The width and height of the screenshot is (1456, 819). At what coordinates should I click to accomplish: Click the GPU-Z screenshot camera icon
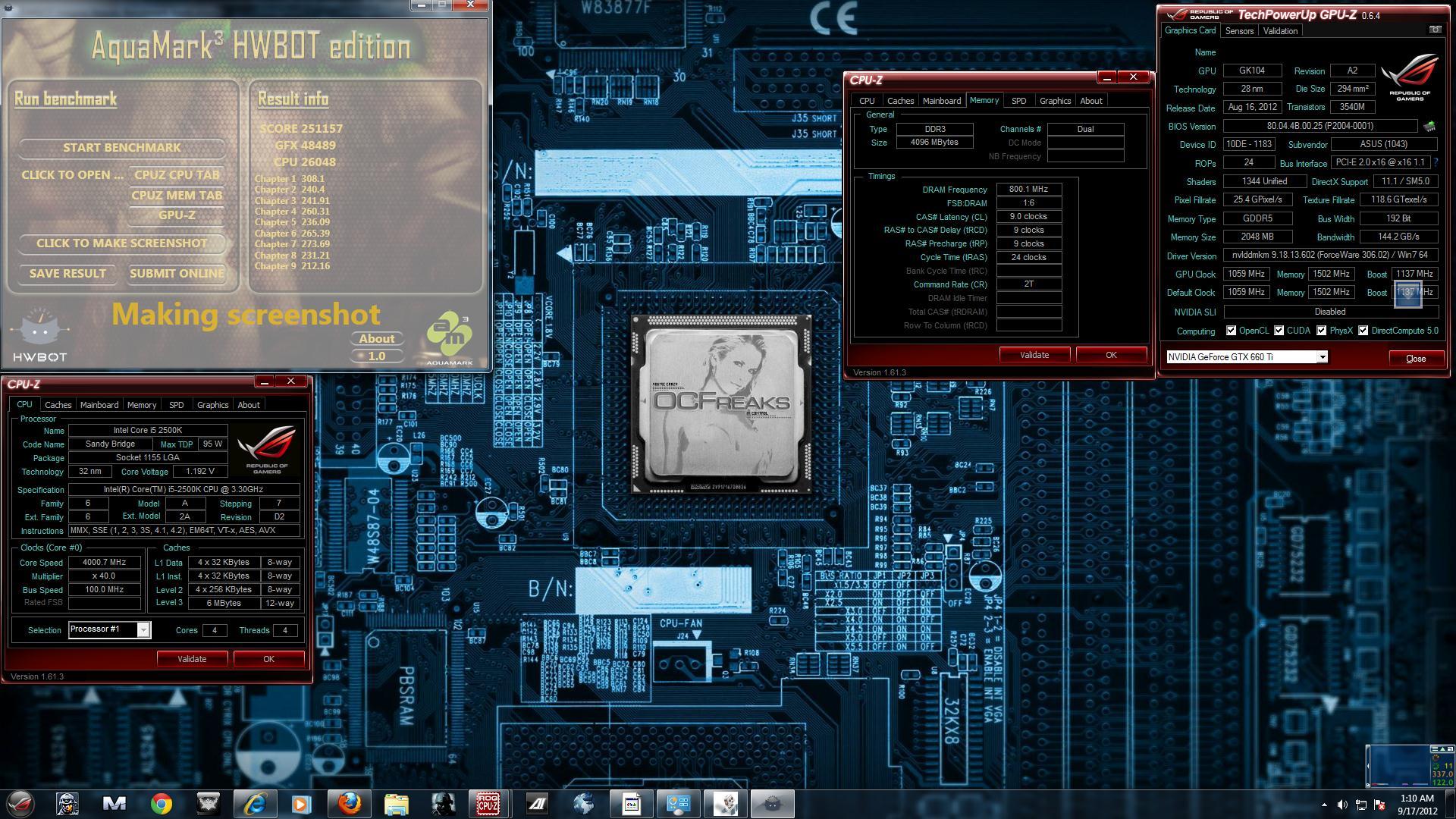coord(1435,30)
